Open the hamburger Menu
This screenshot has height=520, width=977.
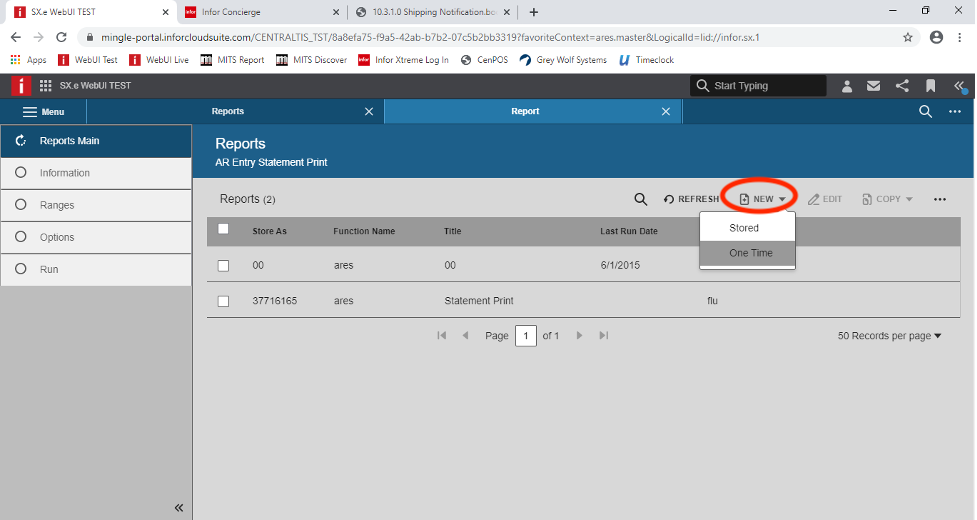(44, 112)
